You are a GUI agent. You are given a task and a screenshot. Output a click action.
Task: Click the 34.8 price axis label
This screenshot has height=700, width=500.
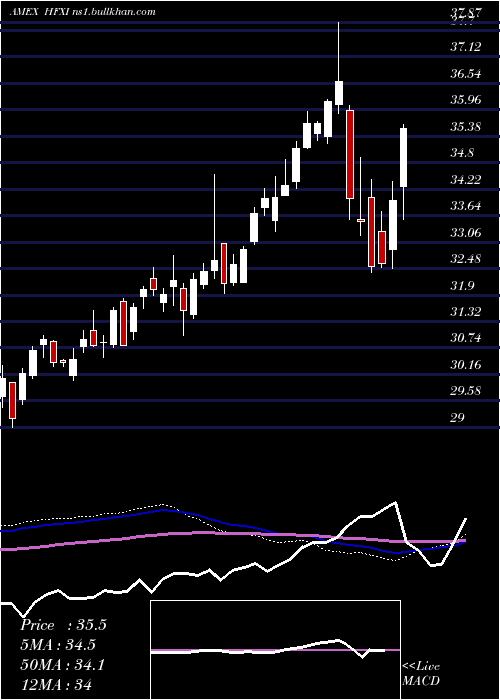point(462,153)
